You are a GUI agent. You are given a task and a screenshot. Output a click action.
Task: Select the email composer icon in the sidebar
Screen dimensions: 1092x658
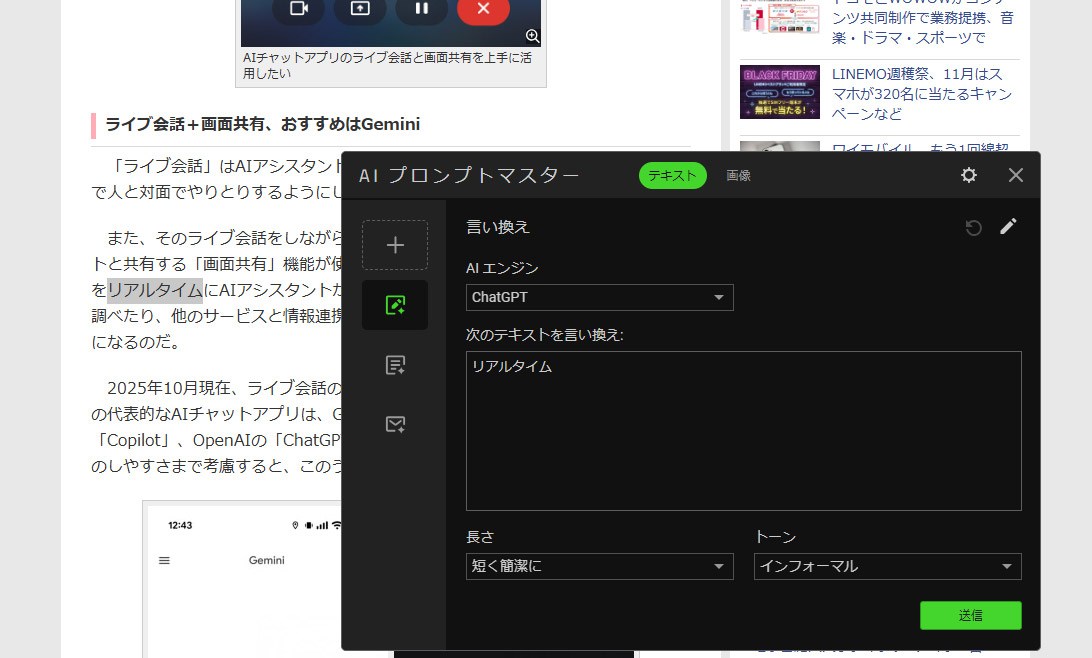click(395, 424)
